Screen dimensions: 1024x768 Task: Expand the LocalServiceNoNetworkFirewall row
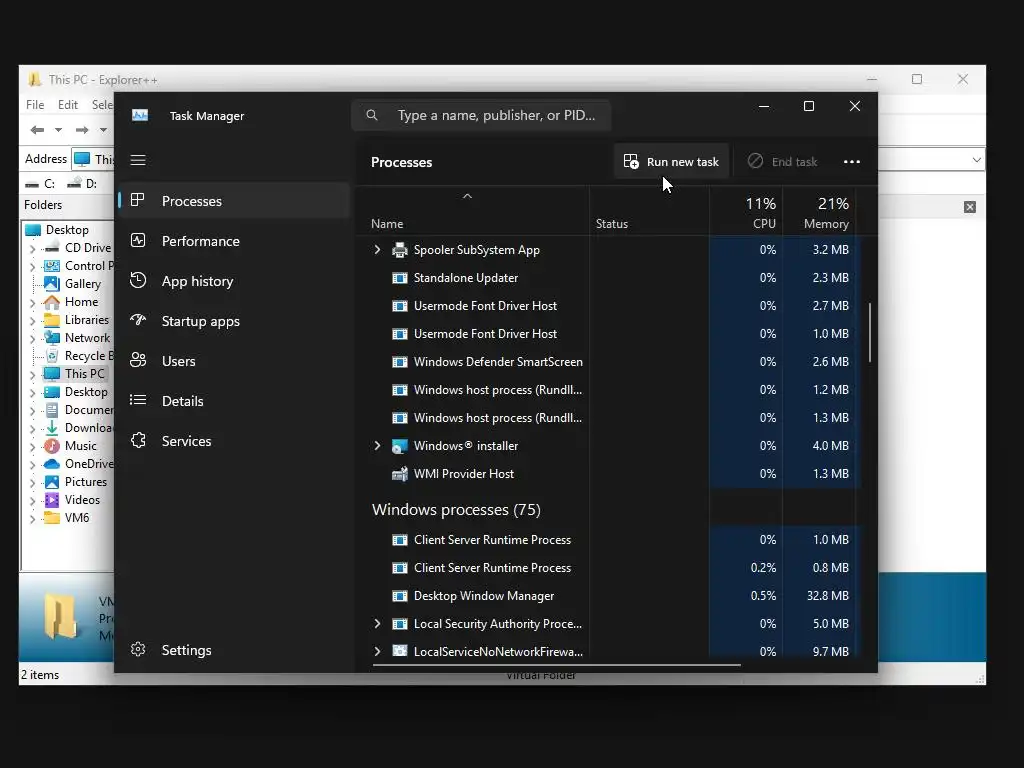377,651
